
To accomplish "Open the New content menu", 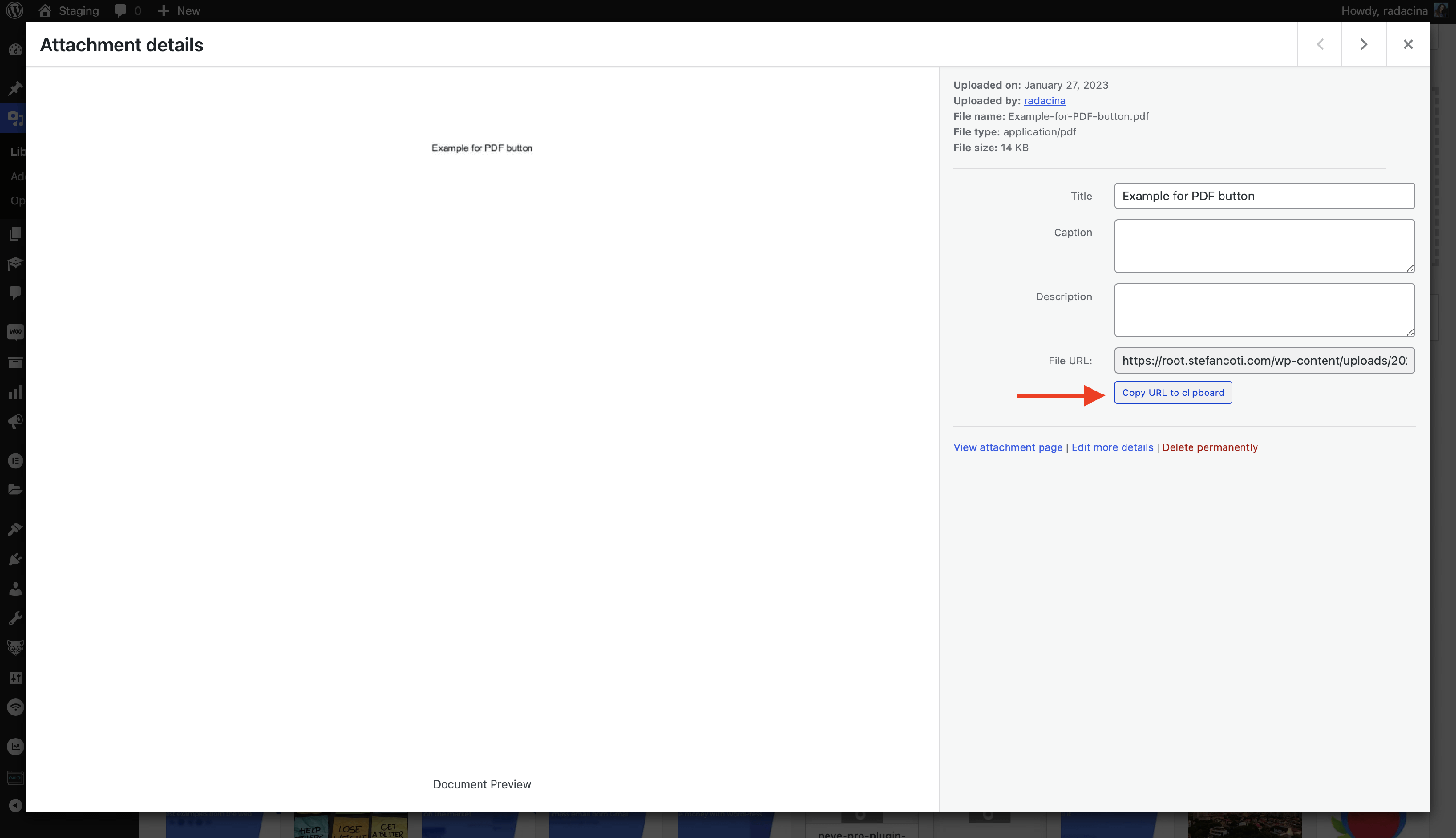I will pos(179,10).
